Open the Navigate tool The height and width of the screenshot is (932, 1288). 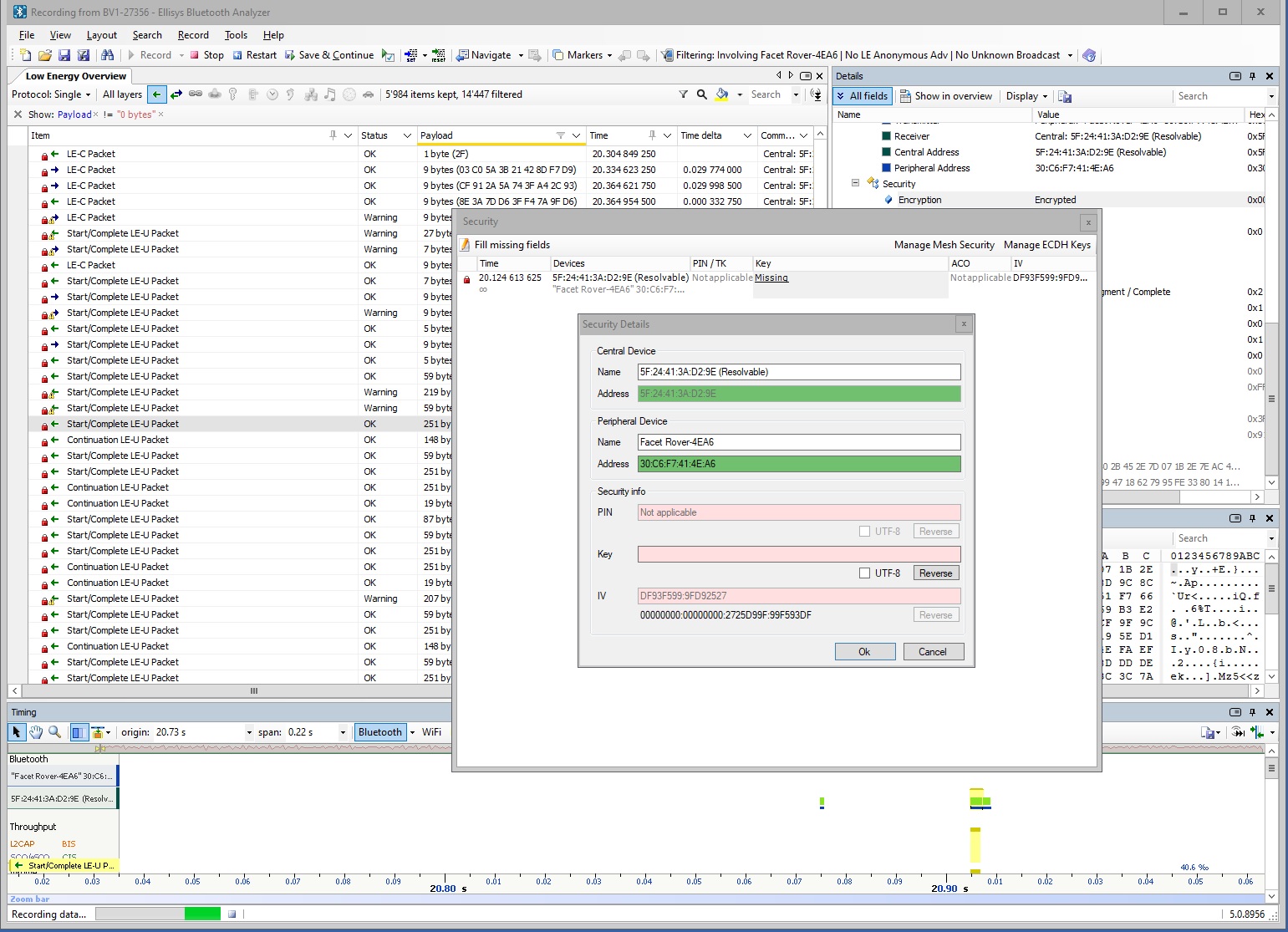tap(483, 55)
